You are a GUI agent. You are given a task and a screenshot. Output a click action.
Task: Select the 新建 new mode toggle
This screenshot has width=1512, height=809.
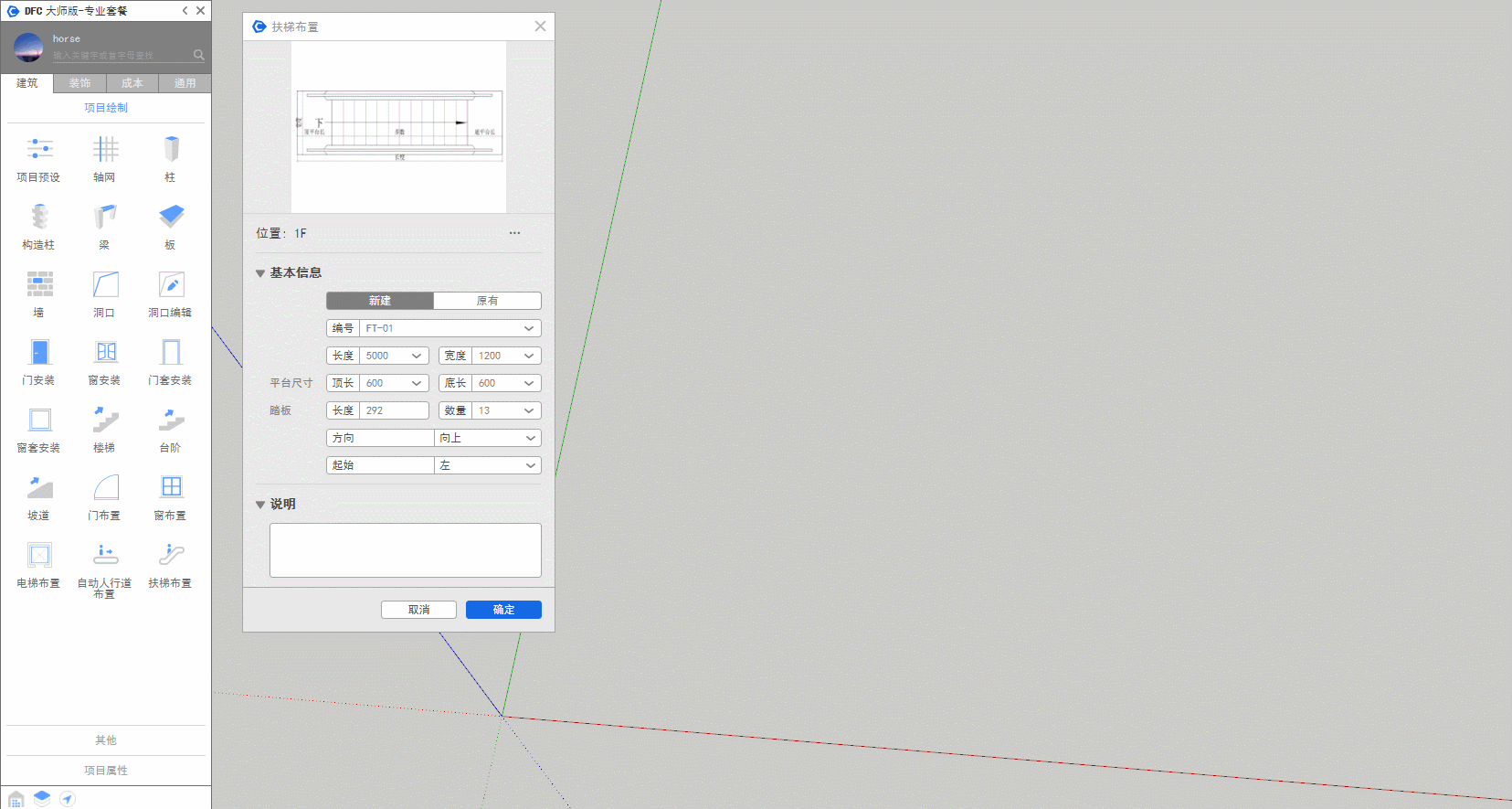tap(380, 301)
